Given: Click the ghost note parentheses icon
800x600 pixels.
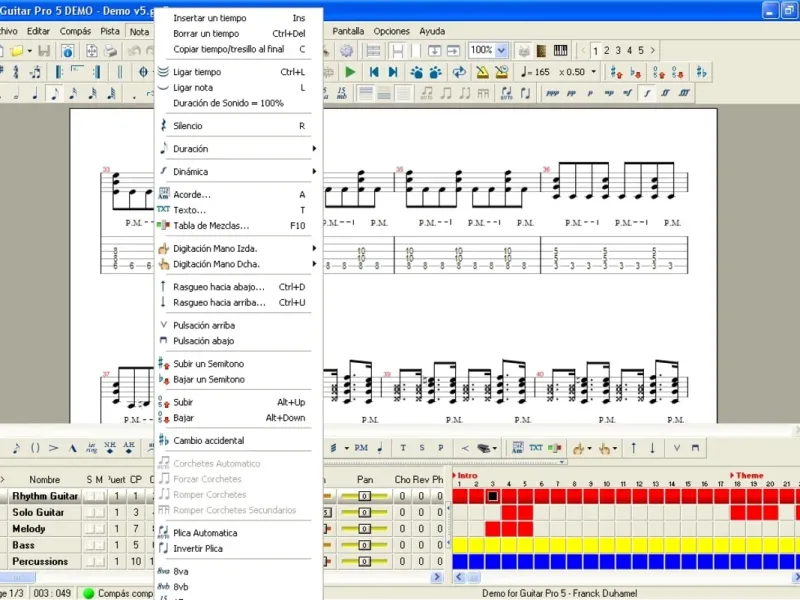Looking at the screenshot, I should click(35, 448).
